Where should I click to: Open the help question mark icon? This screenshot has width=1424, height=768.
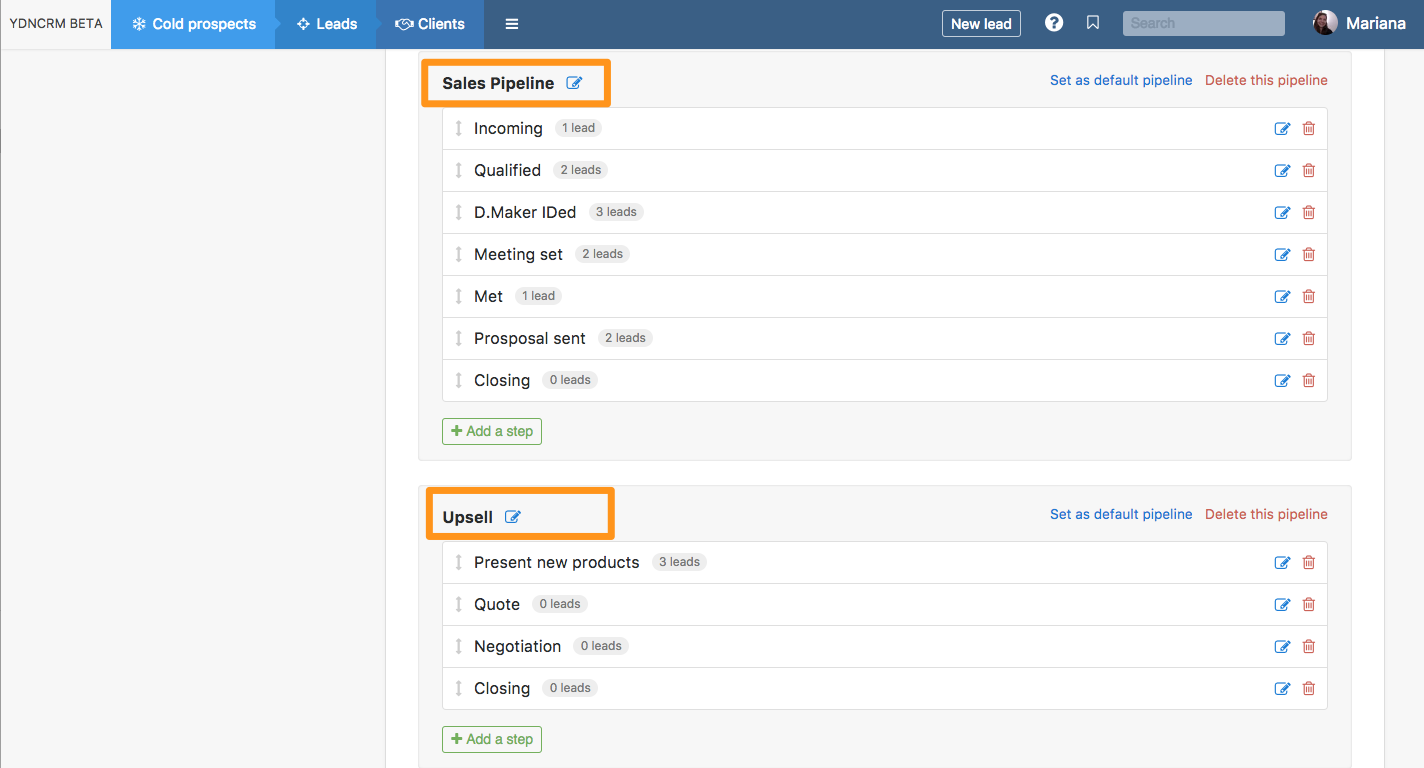click(1054, 23)
